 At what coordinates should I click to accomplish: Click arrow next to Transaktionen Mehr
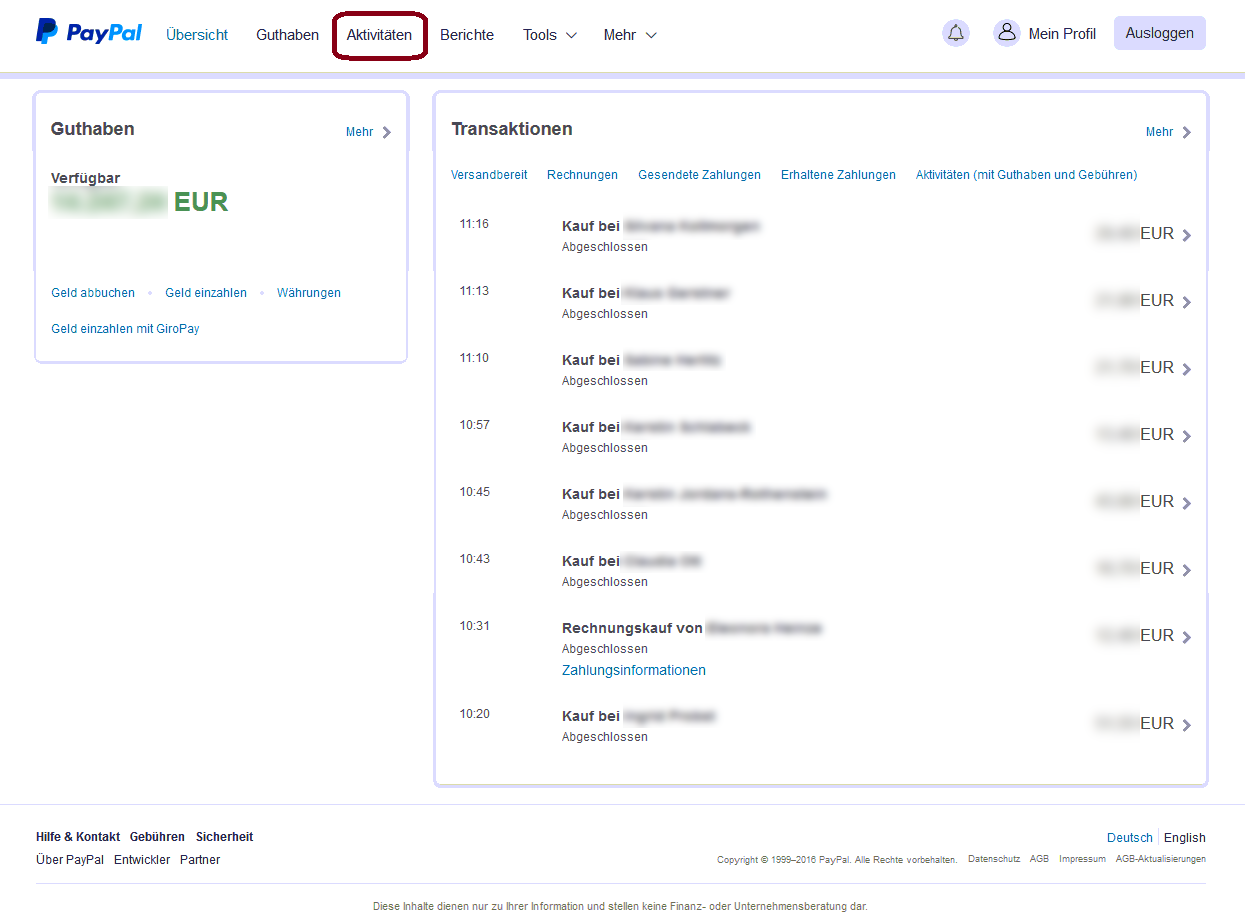point(1187,132)
